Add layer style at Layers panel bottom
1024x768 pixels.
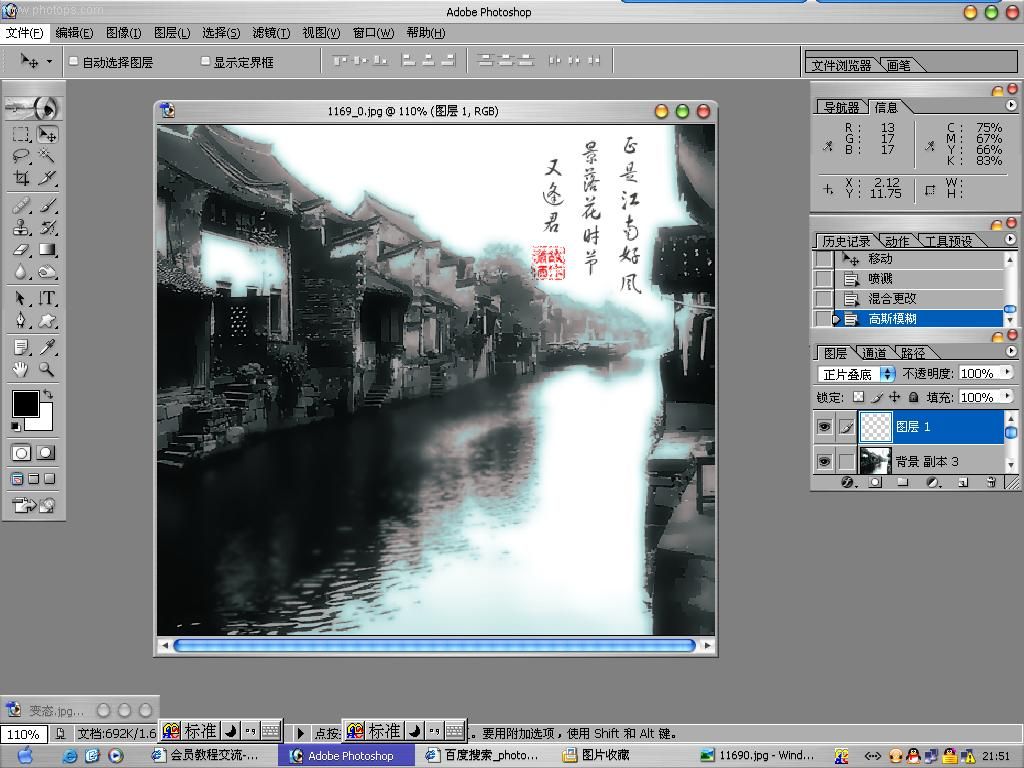(848, 483)
